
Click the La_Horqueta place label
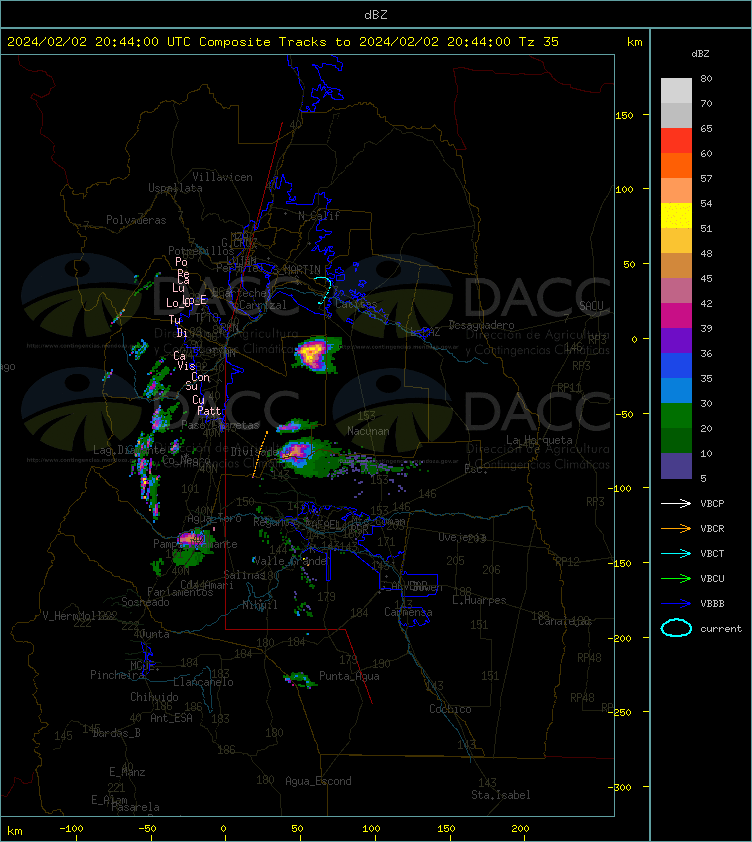click(x=539, y=440)
